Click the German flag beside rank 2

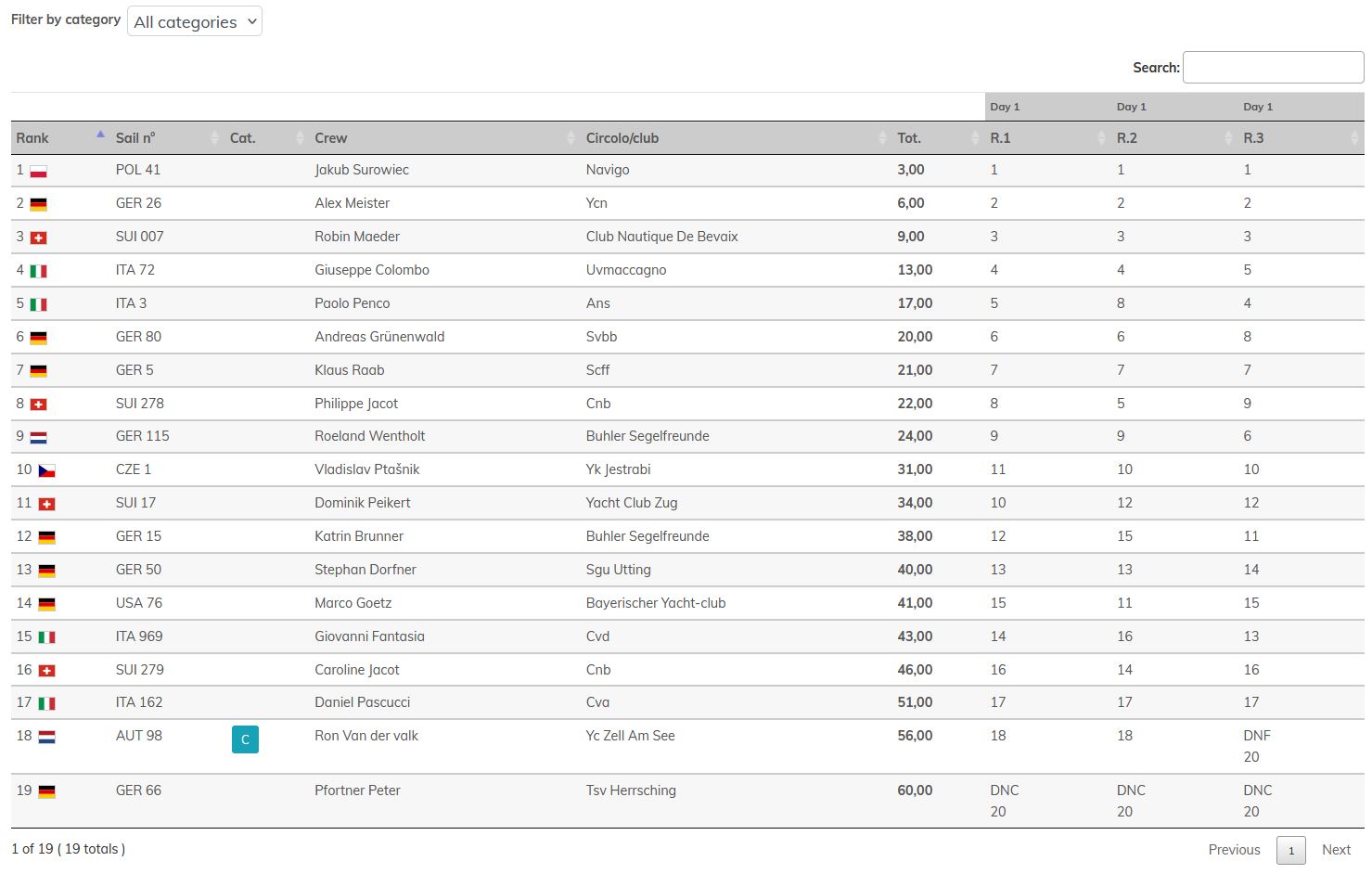click(x=38, y=205)
